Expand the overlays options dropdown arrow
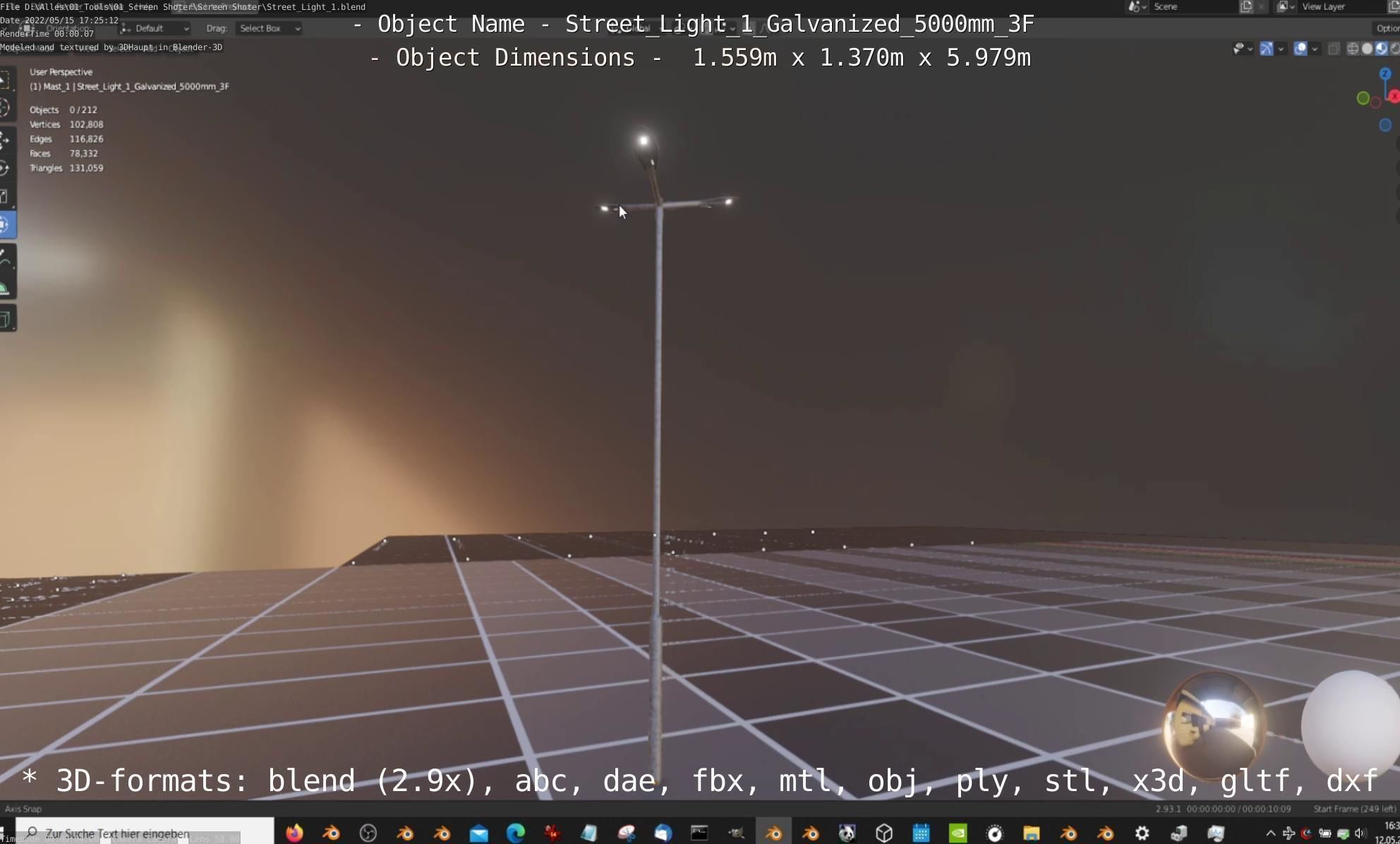The height and width of the screenshot is (844, 1400). [x=1315, y=49]
